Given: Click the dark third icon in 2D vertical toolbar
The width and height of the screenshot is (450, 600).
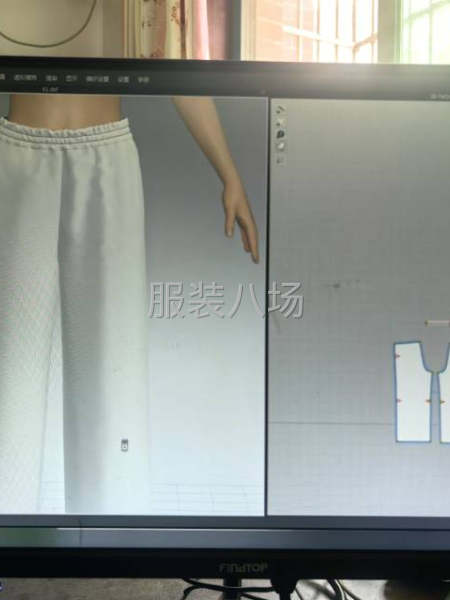Looking at the screenshot, I should pyautogui.click(x=281, y=134).
